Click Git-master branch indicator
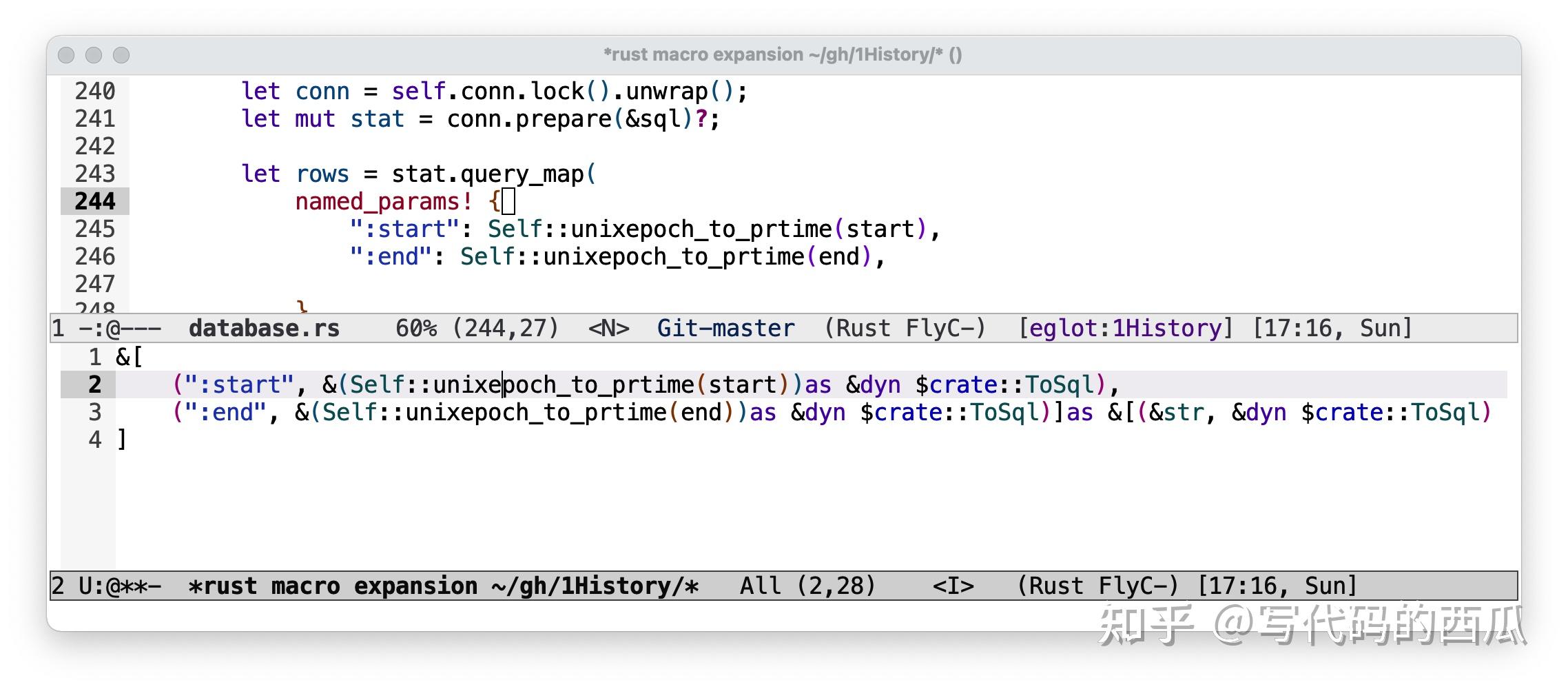Image resolution: width=1568 pixels, height=689 pixels. pyautogui.click(x=725, y=329)
